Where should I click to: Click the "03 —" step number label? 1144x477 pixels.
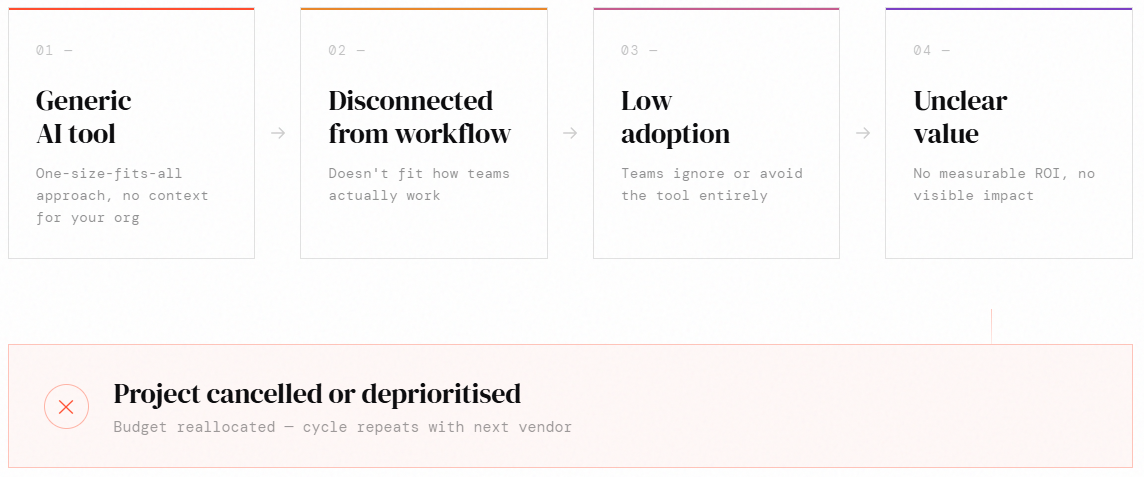tap(639, 50)
